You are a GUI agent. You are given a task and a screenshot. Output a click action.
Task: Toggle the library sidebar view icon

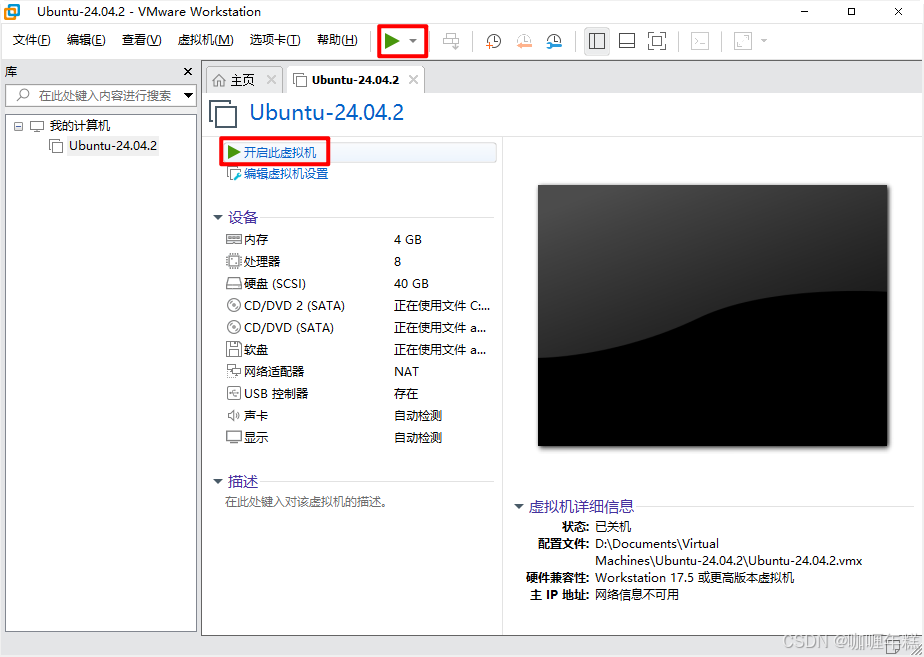tap(597, 41)
